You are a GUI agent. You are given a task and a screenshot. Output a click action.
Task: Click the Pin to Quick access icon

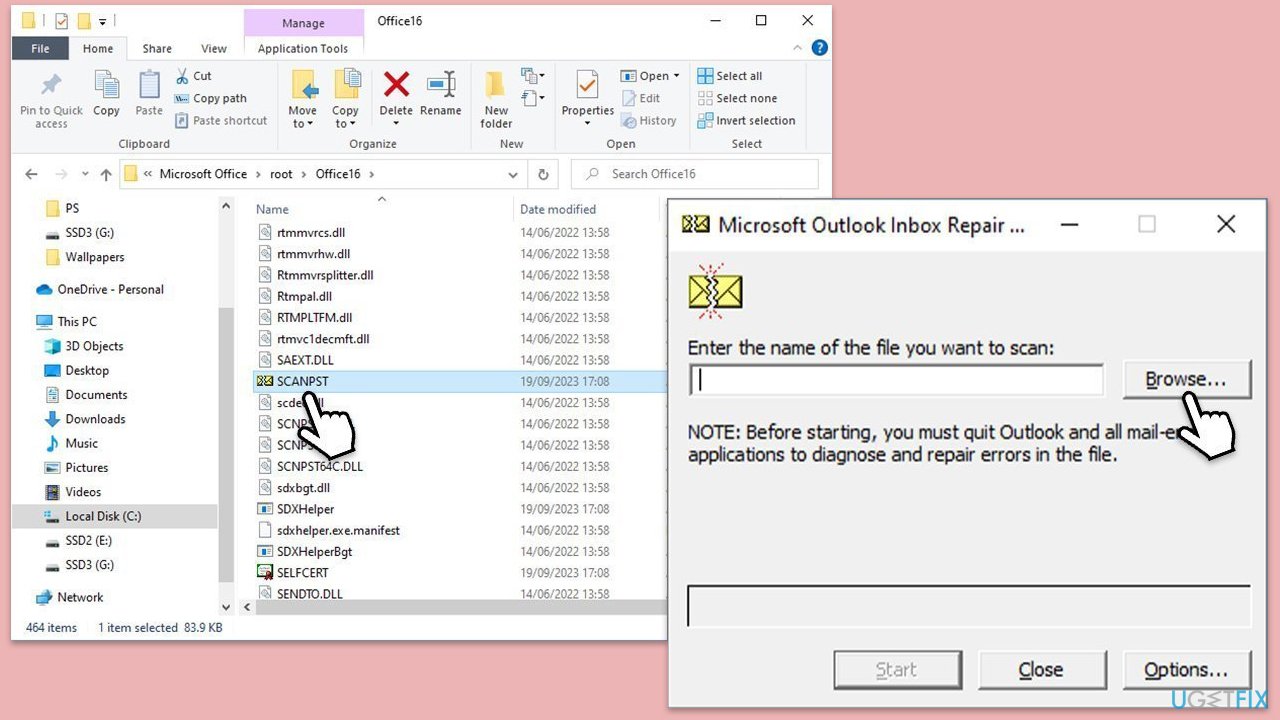(x=51, y=87)
